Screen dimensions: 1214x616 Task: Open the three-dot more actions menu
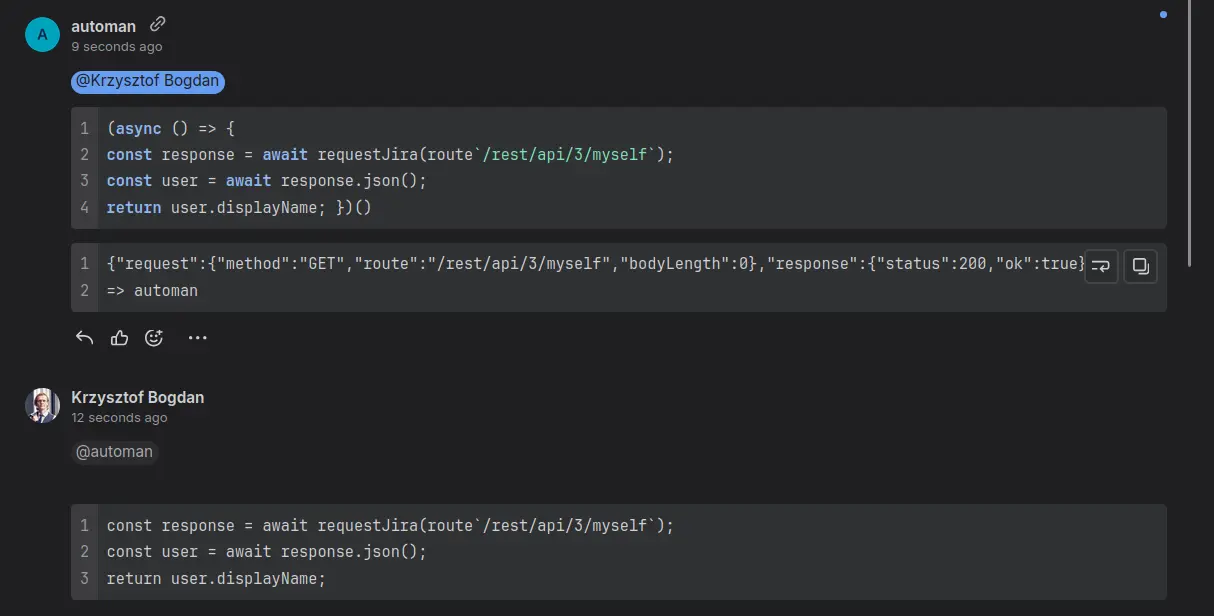tap(198, 338)
